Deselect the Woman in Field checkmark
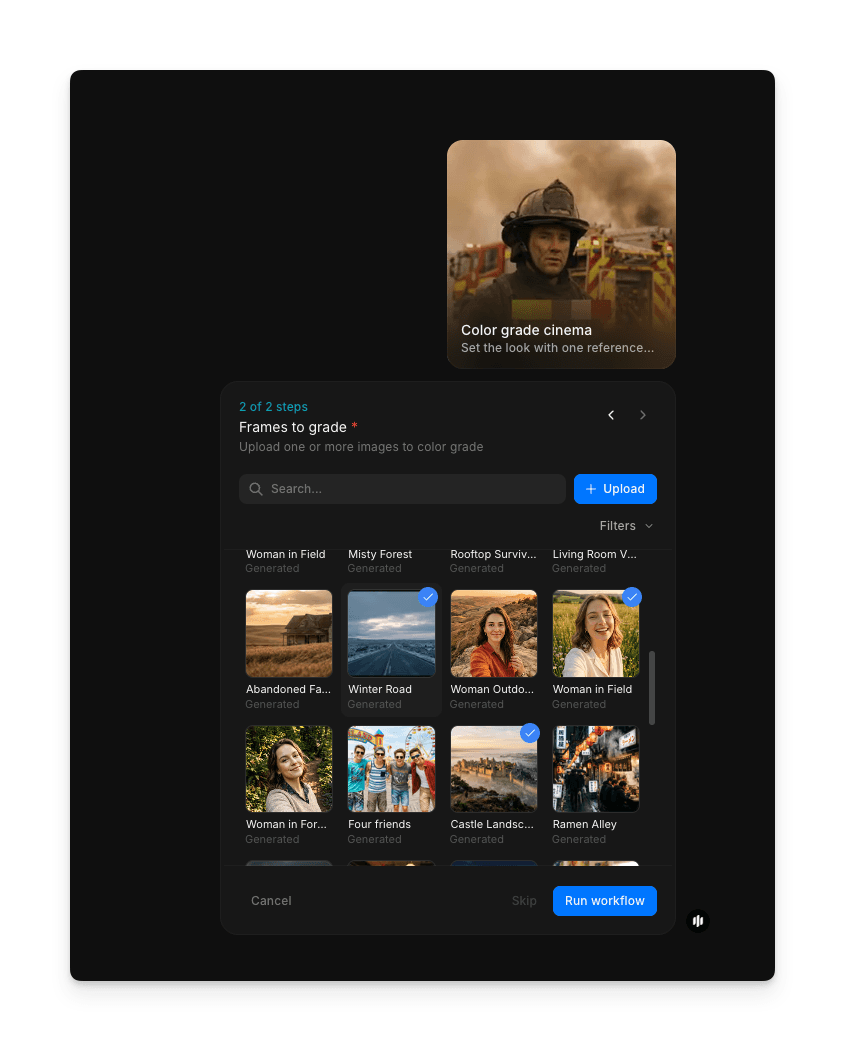This screenshot has height=1051, width=845. click(632, 597)
